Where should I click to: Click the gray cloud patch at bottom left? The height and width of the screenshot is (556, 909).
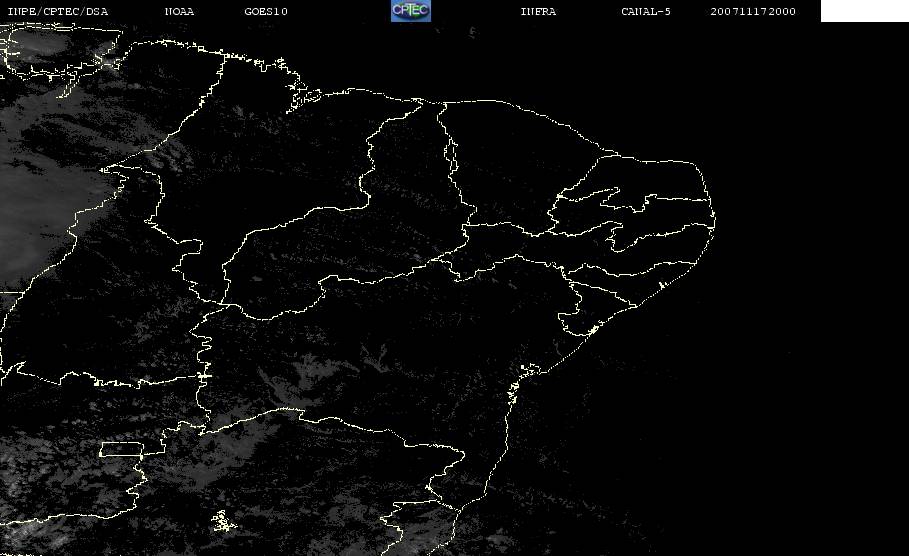pos(60,500)
